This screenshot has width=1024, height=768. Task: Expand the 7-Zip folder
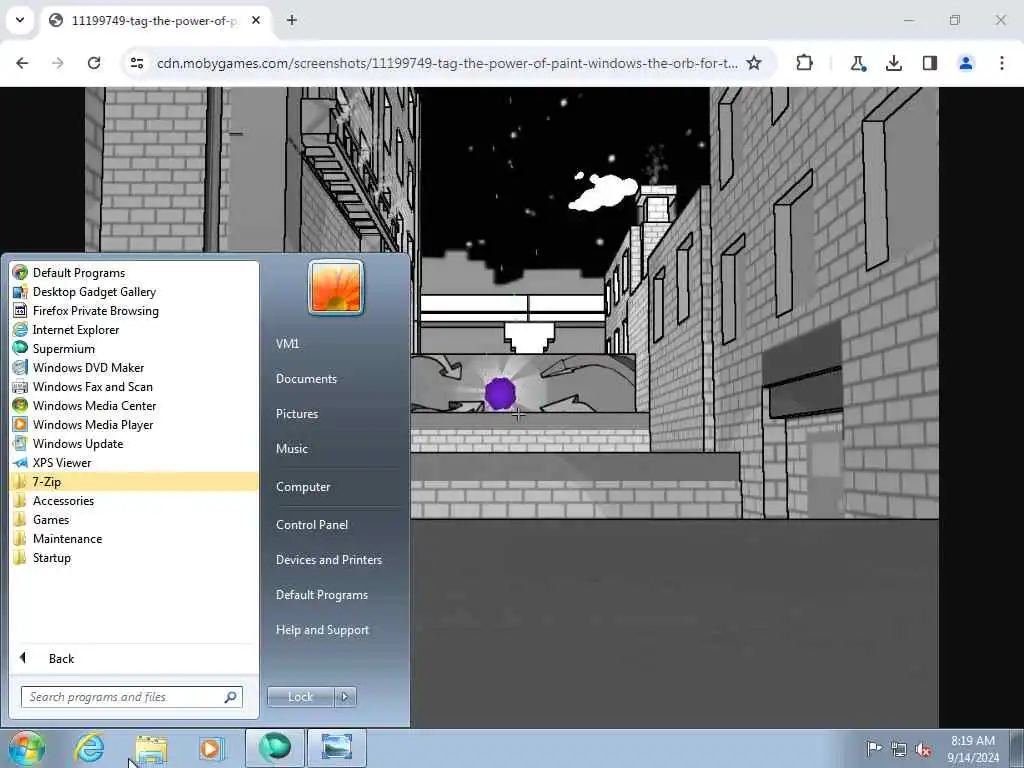134,481
